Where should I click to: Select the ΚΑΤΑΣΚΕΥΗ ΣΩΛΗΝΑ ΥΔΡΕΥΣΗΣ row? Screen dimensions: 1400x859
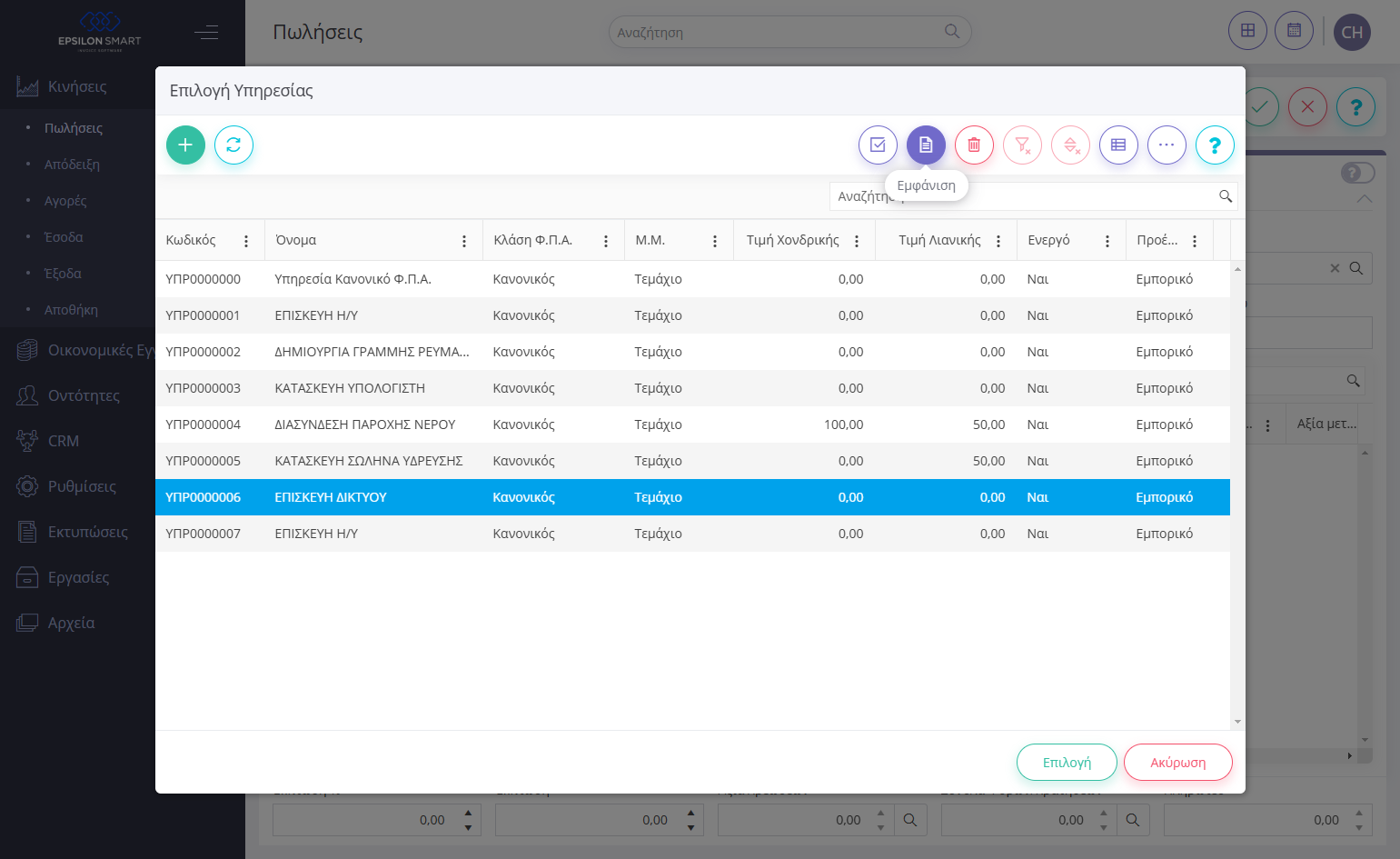(x=692, y=461)
